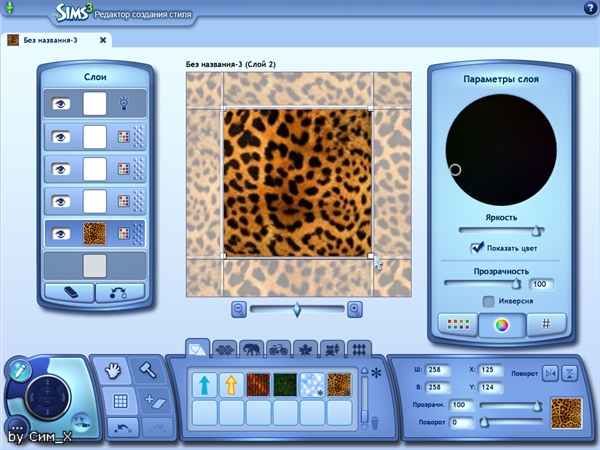
Task: Click the zoom out magnifier icon
Action: point(239,309)
